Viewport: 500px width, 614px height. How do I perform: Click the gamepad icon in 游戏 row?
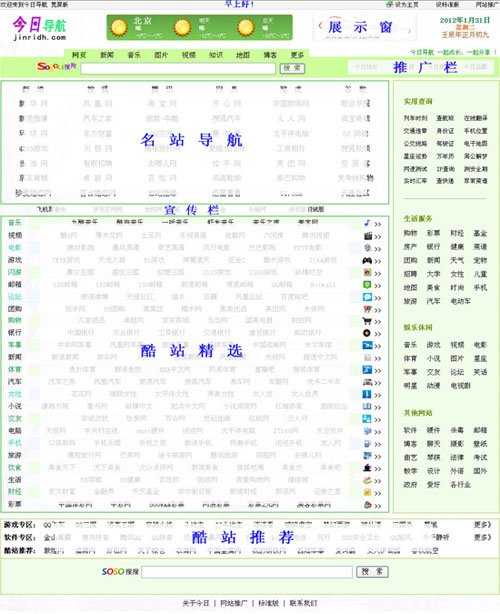click(367, 260)
